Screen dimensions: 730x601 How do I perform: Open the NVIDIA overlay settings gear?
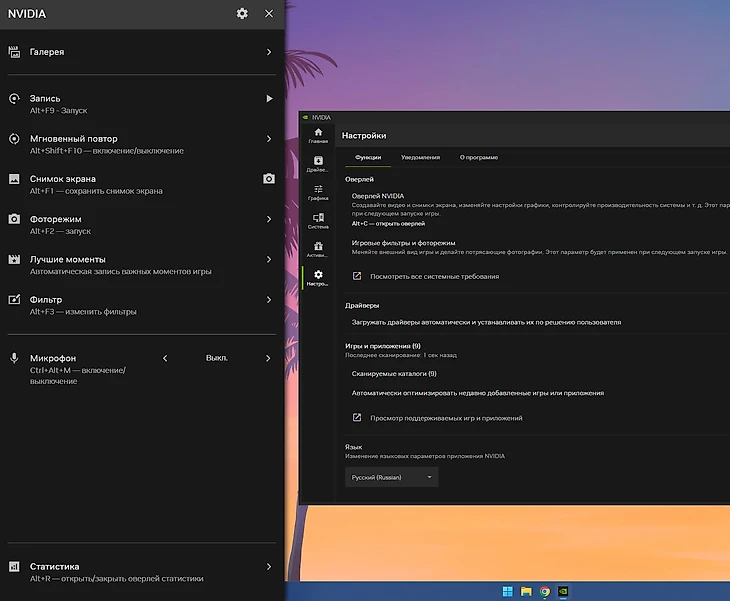pos(242,13)
